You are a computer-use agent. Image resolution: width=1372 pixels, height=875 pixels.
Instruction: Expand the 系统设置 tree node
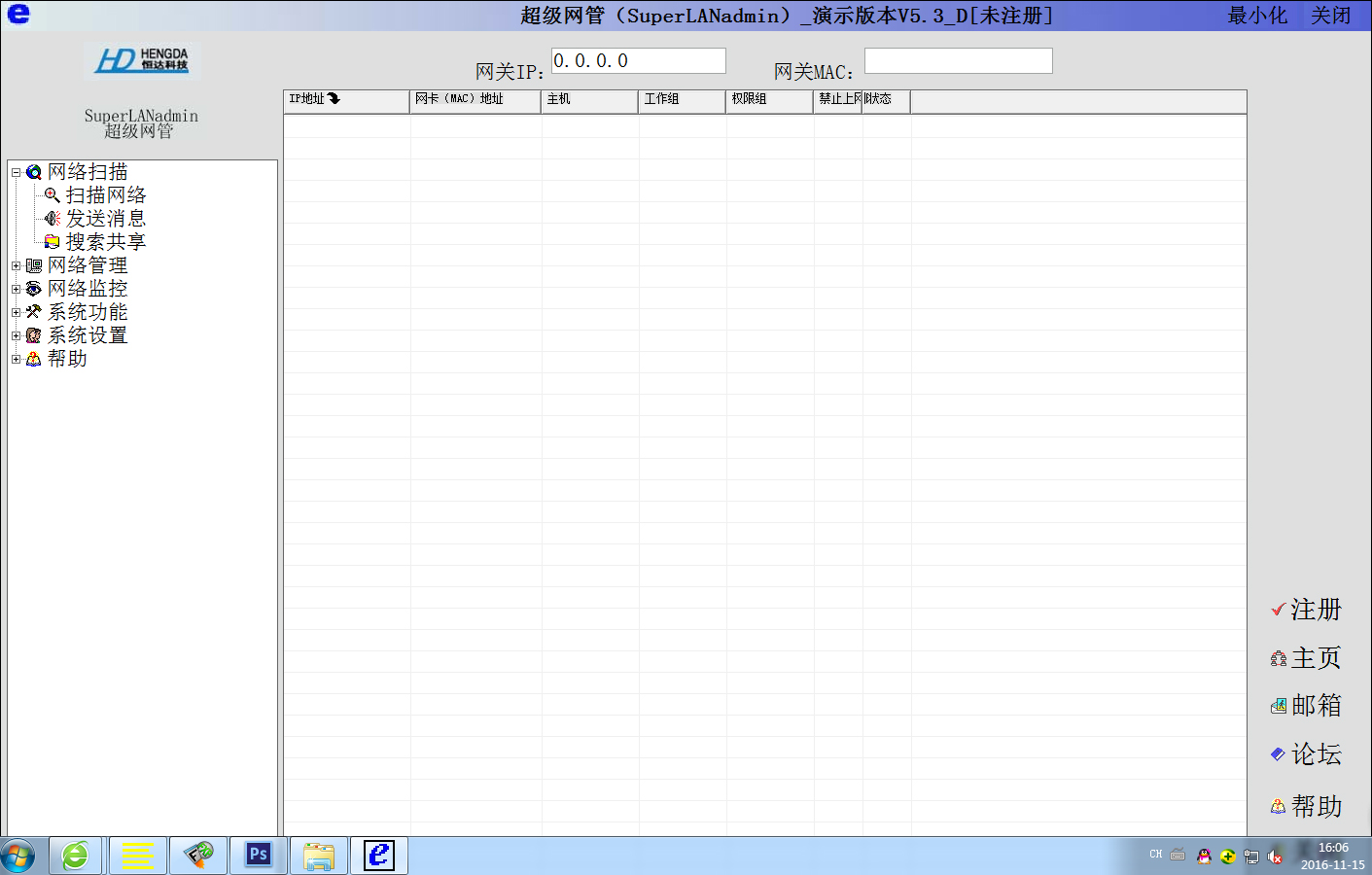pos(16,335)
